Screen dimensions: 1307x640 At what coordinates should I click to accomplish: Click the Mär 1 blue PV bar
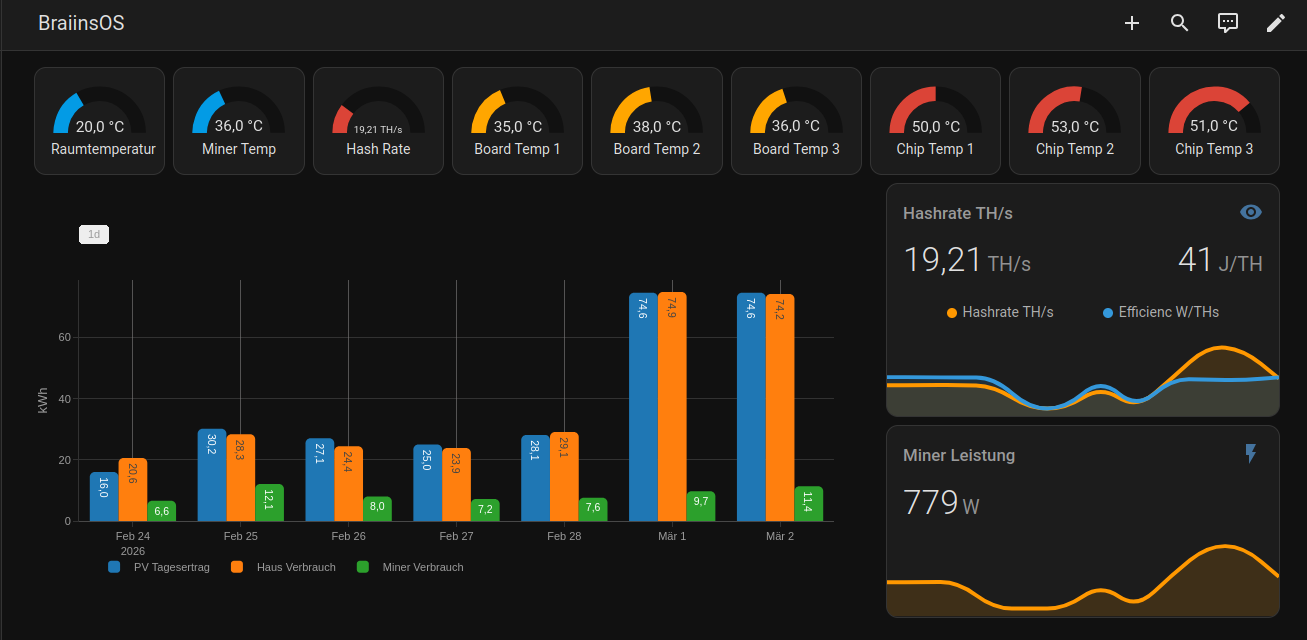(x=643, y=410)
